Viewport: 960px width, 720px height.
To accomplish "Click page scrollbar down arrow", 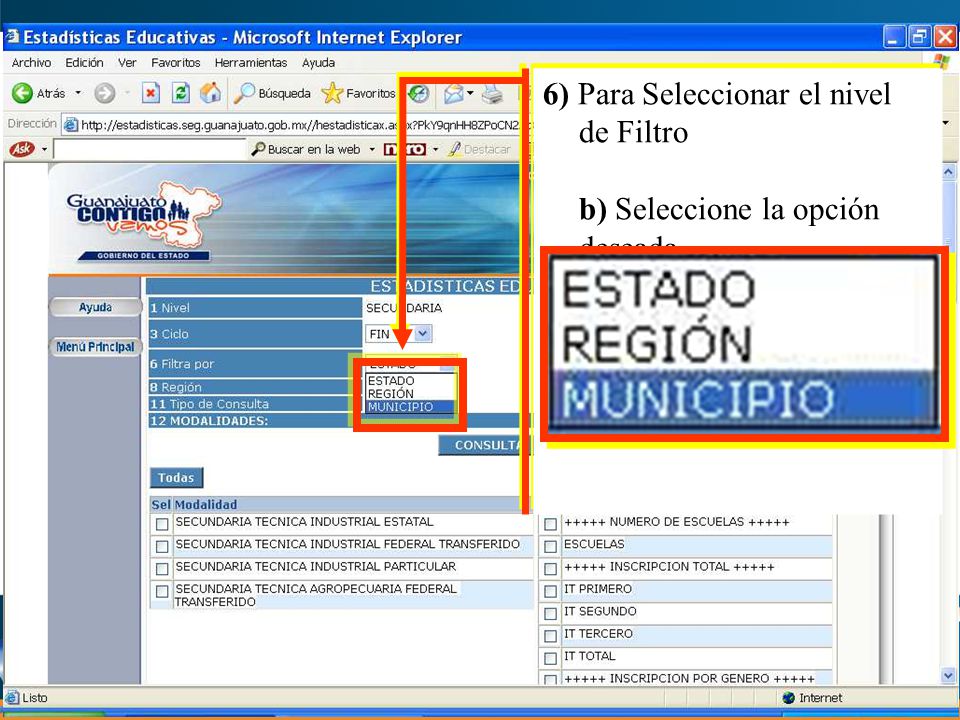I will tap(948, 675).
